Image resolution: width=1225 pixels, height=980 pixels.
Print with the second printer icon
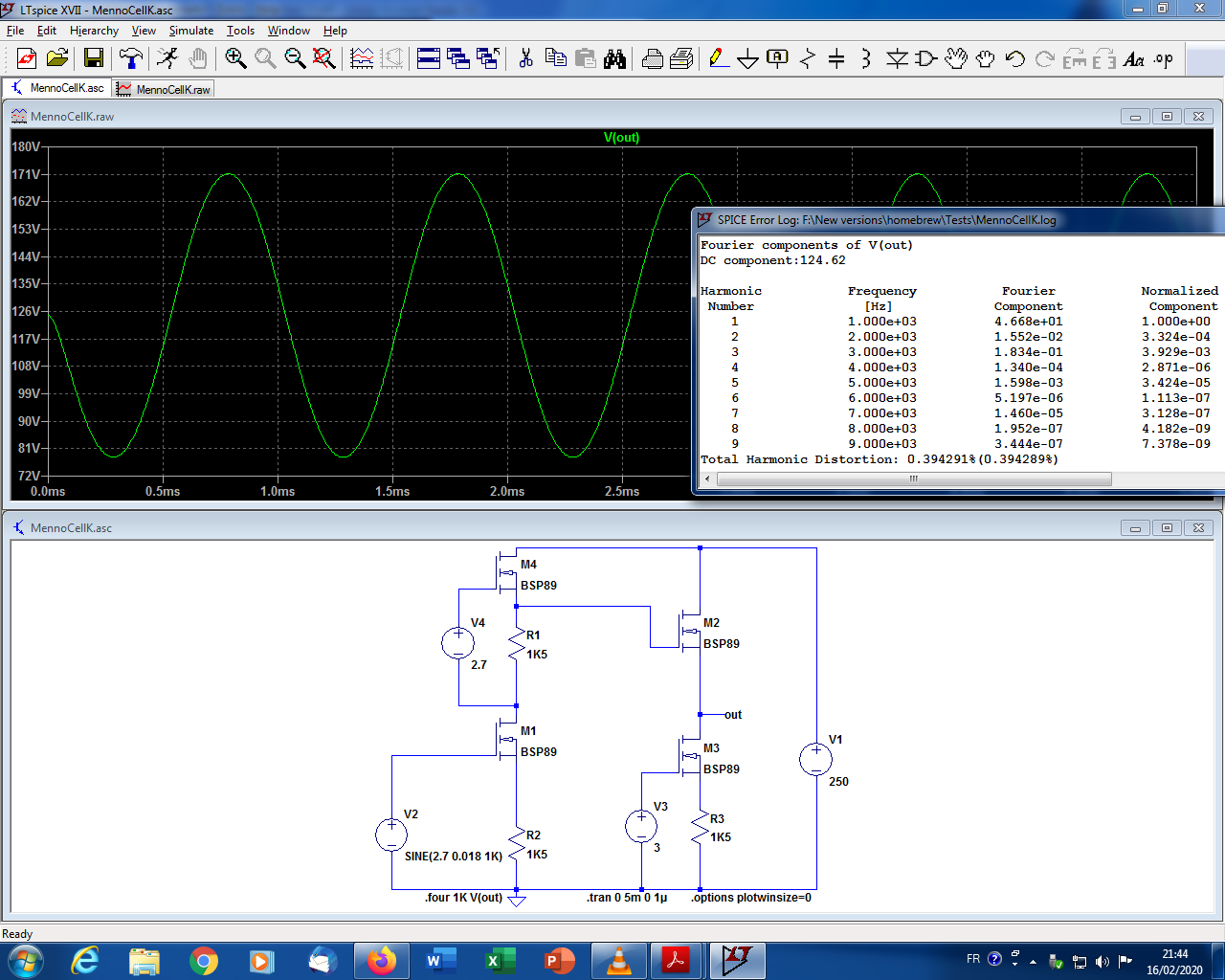(x=681, y=58)
